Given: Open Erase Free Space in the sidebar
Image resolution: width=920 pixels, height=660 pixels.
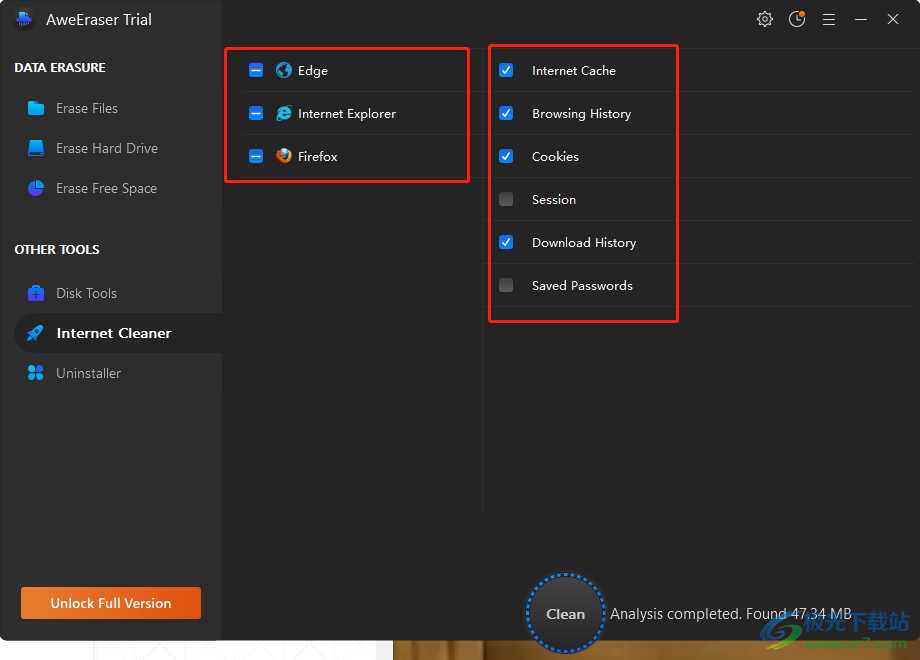Looking at the screenshot, I should [118, 188].
